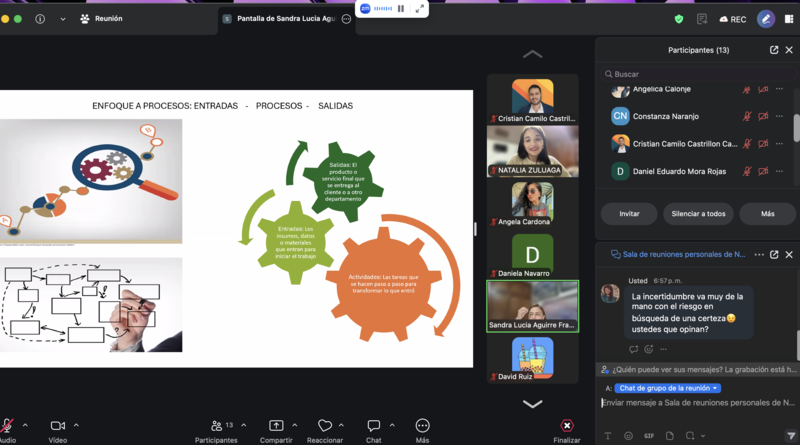Open the Chat de grupo recipient dropdown

tap(667, 388)
